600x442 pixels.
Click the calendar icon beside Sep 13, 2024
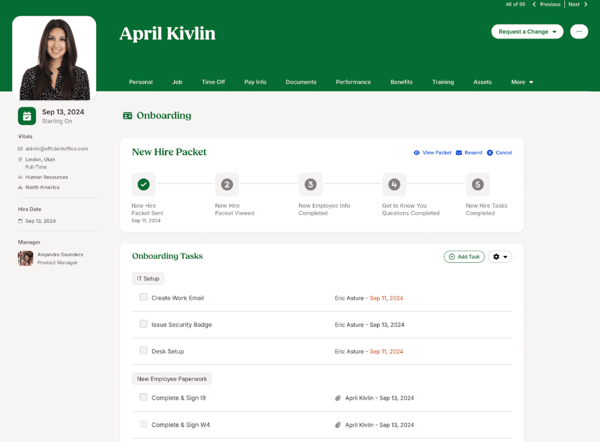click(27, 116)
